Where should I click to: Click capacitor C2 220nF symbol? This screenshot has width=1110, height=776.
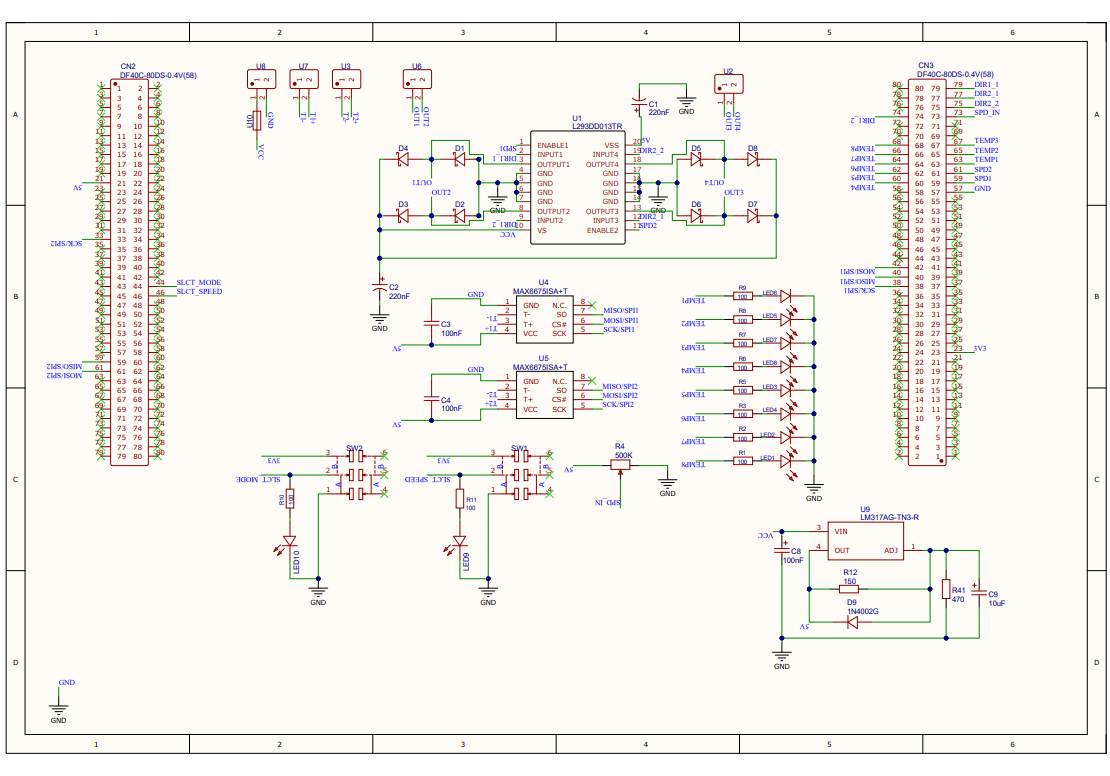click(x=379, y=288)
